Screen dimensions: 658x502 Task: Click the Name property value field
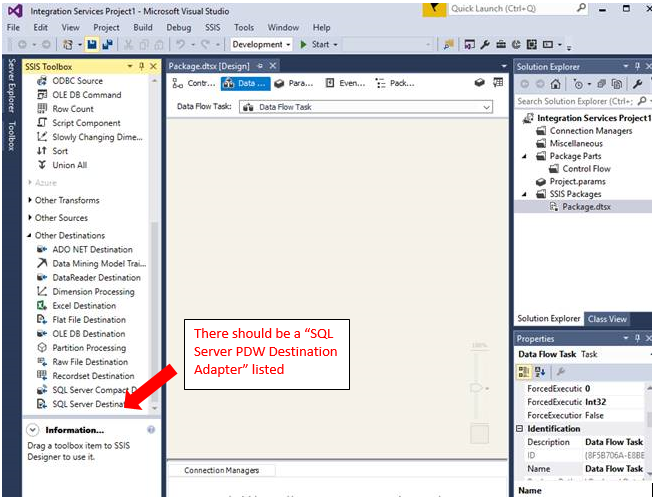tap(614, 469)
